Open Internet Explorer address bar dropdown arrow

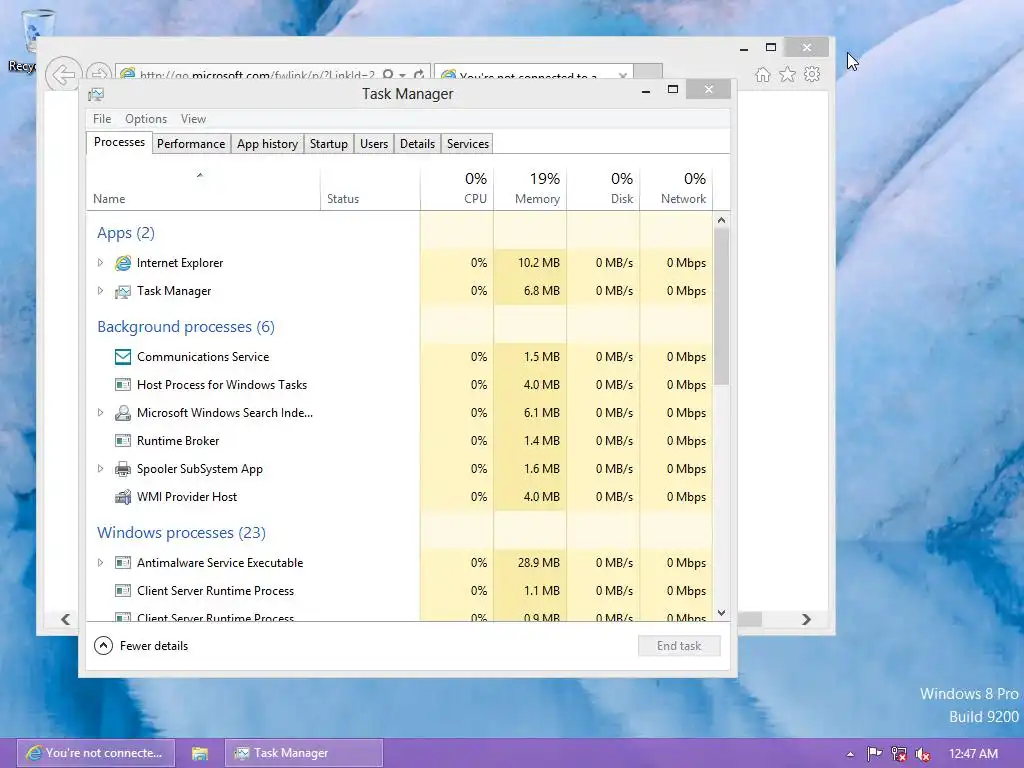(x=402, y=75)
